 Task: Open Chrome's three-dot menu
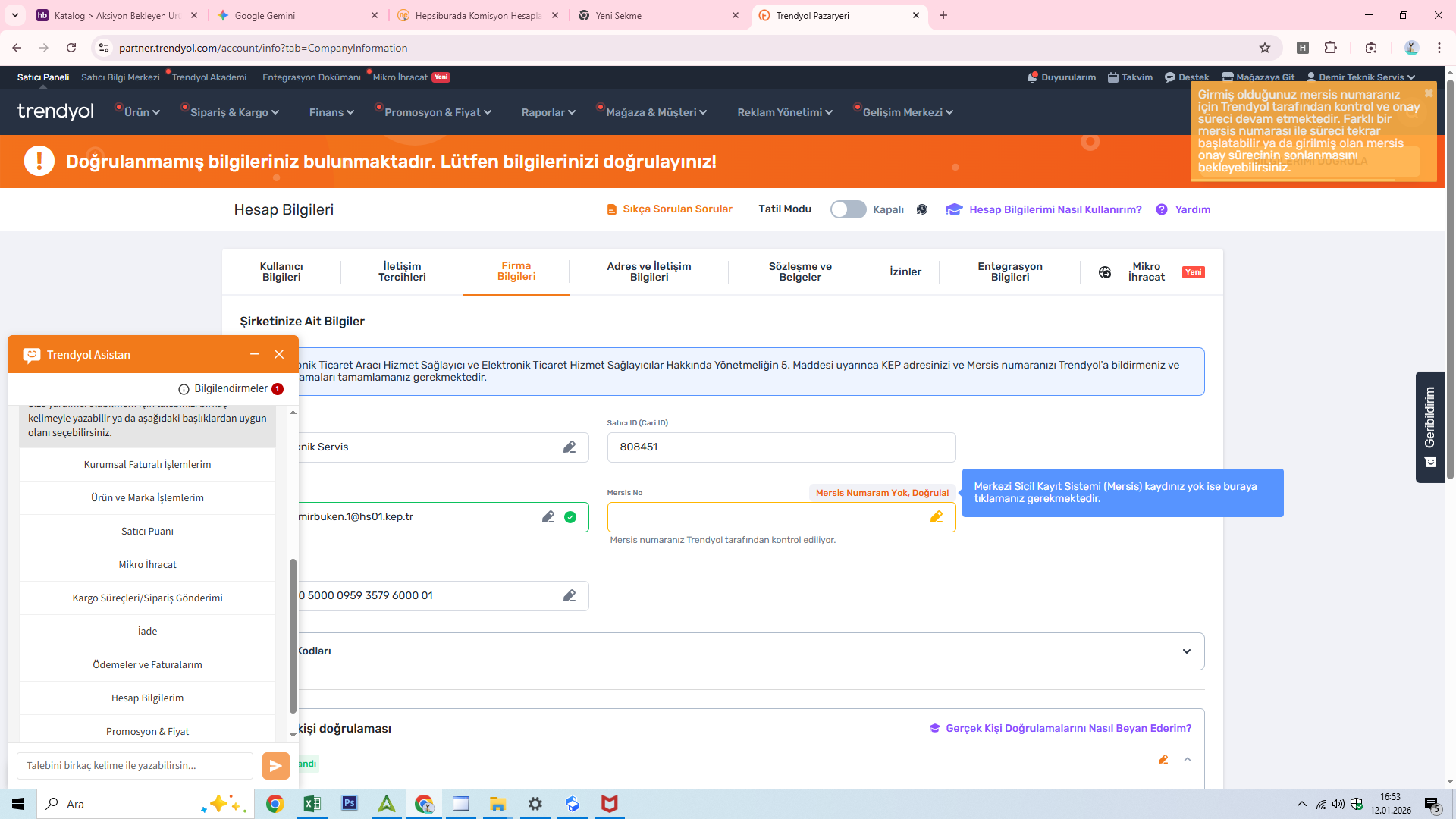[x=1439, y=48]
